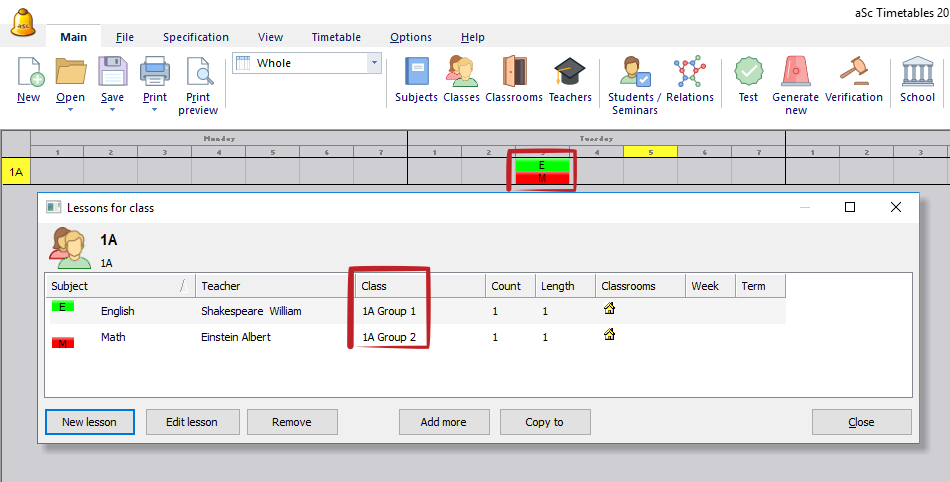Screen dimensions: 950x482
Task: Expand the Save button dropdown arrow
Action: coord(112,110)
